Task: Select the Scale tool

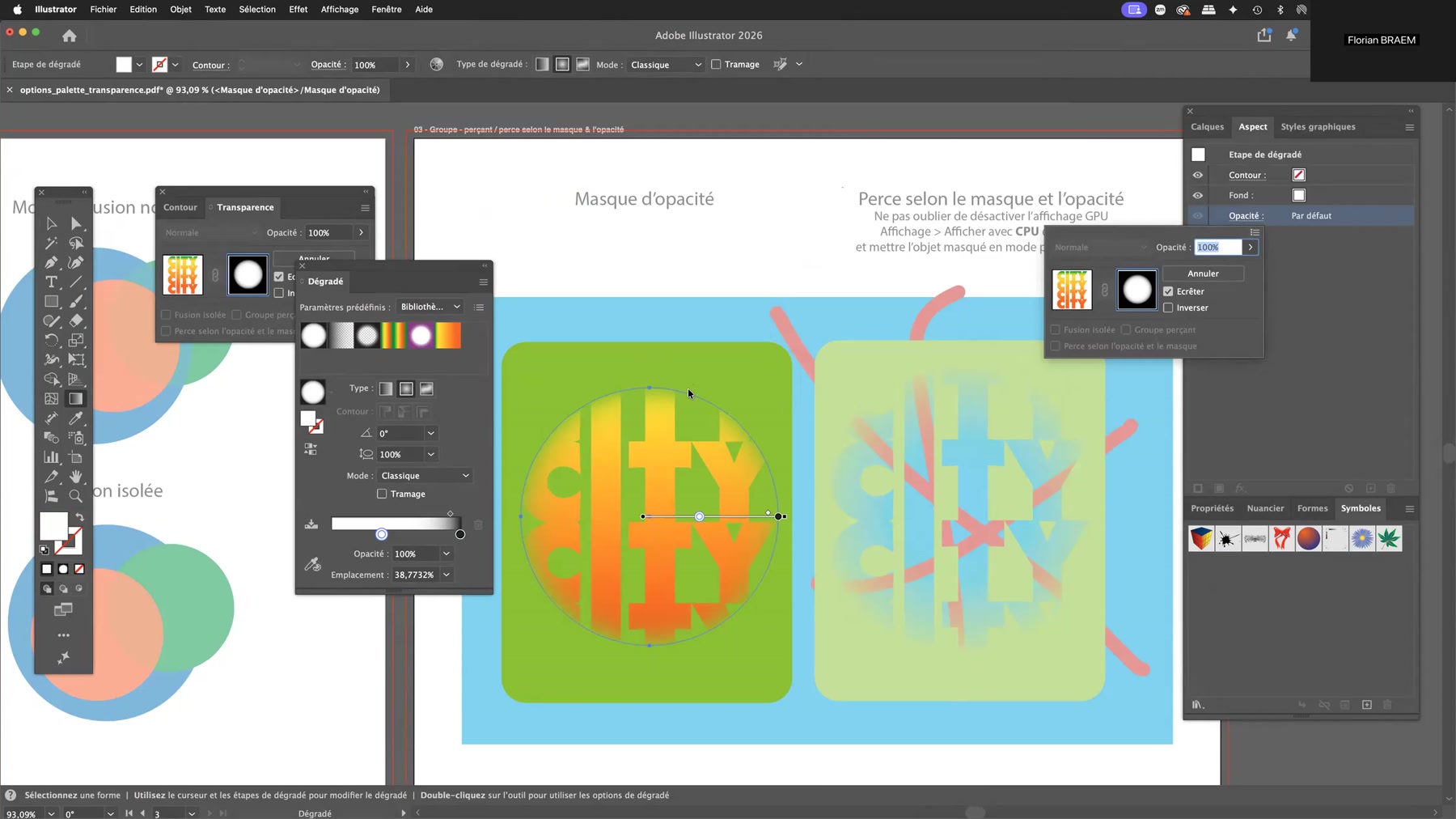Action: [76, 340]
